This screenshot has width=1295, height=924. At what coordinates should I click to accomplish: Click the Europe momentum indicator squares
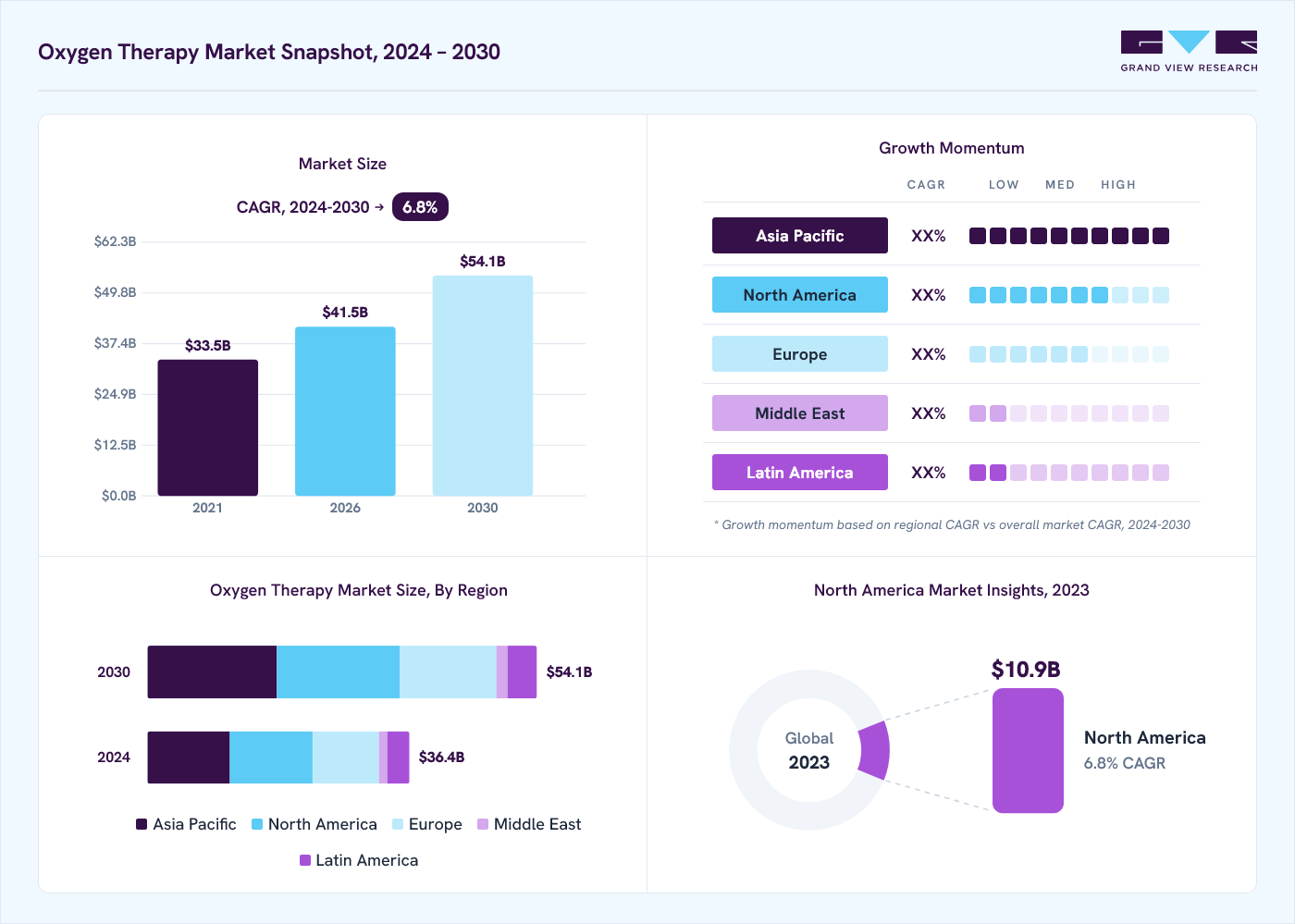click(1069, 354)
